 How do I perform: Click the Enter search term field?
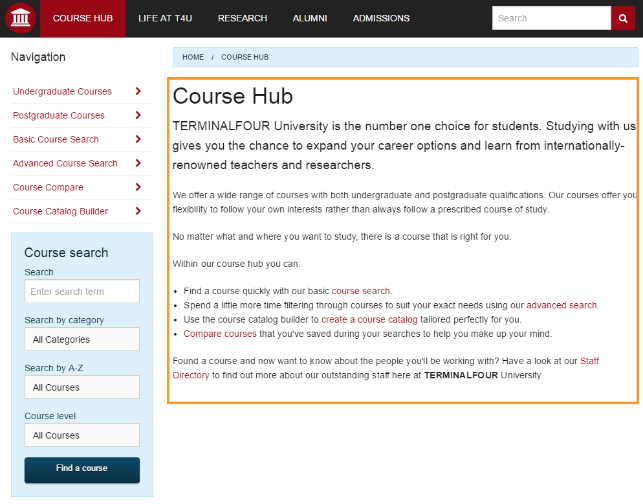pos(82,291)
